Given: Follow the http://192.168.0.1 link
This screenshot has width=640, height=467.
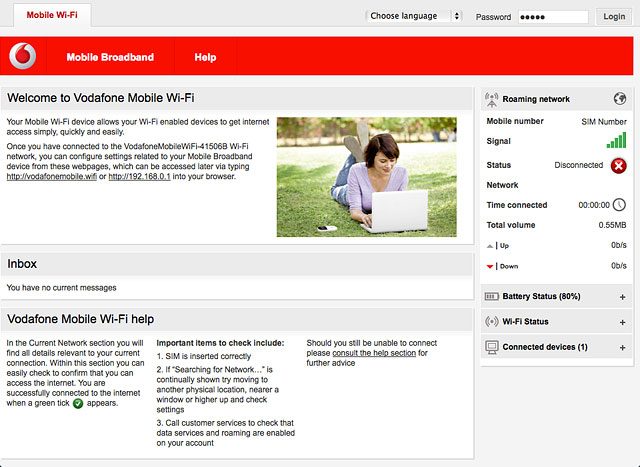Looking at the screenshot, I should (139, 177).
